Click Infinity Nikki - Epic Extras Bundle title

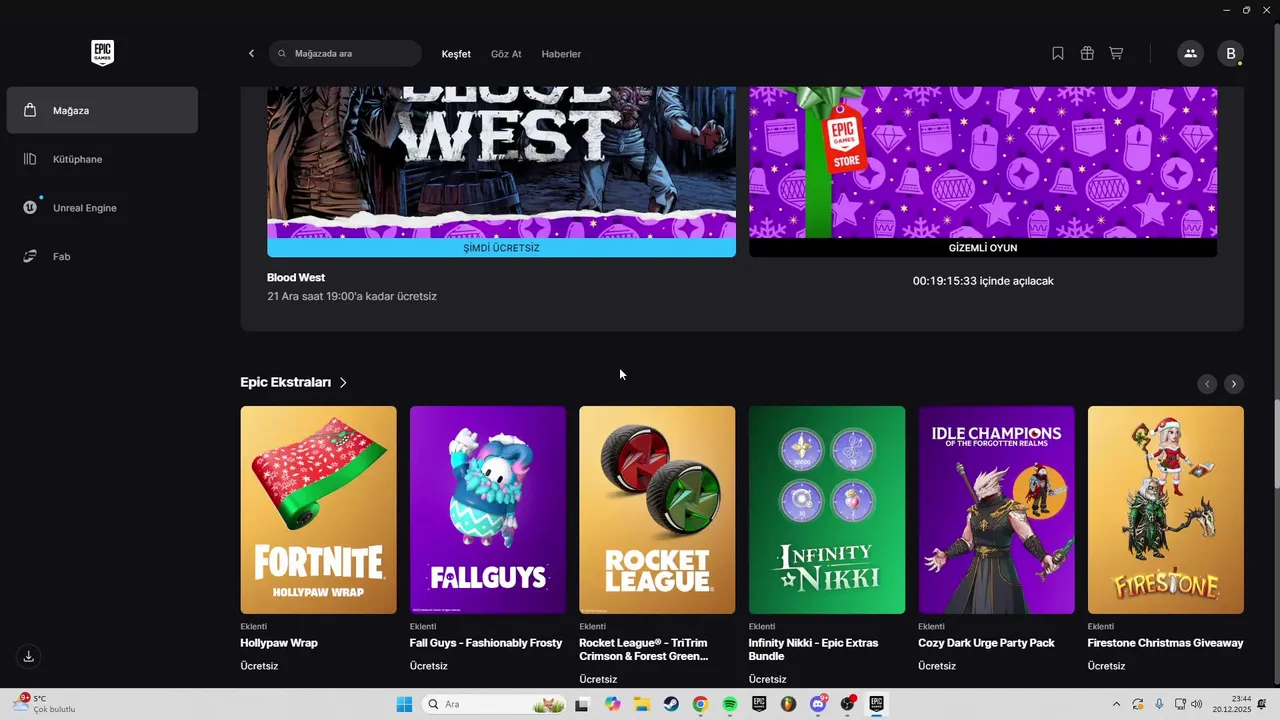coord(813,650)
